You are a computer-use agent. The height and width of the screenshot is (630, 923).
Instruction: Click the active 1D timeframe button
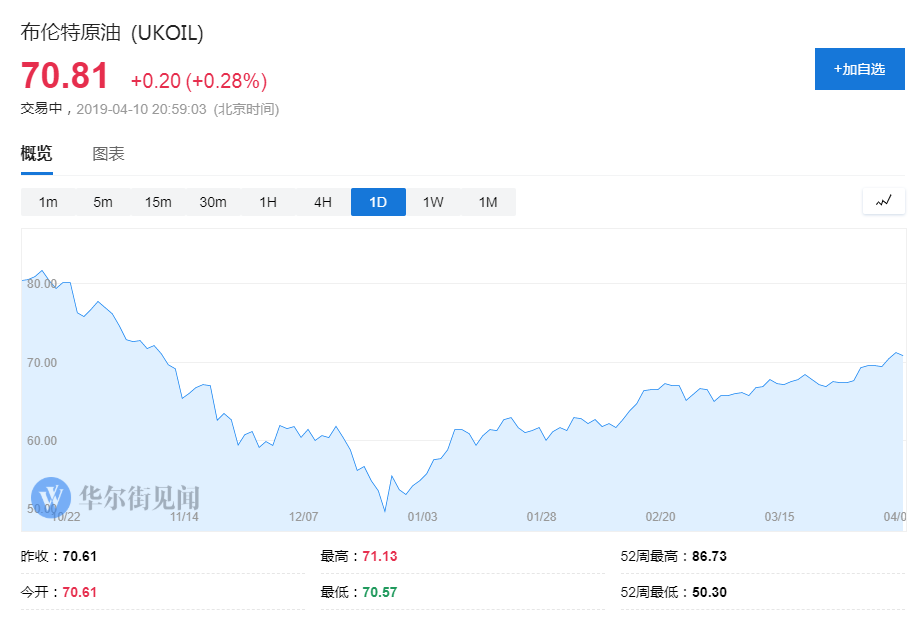(x=378, y=202)
